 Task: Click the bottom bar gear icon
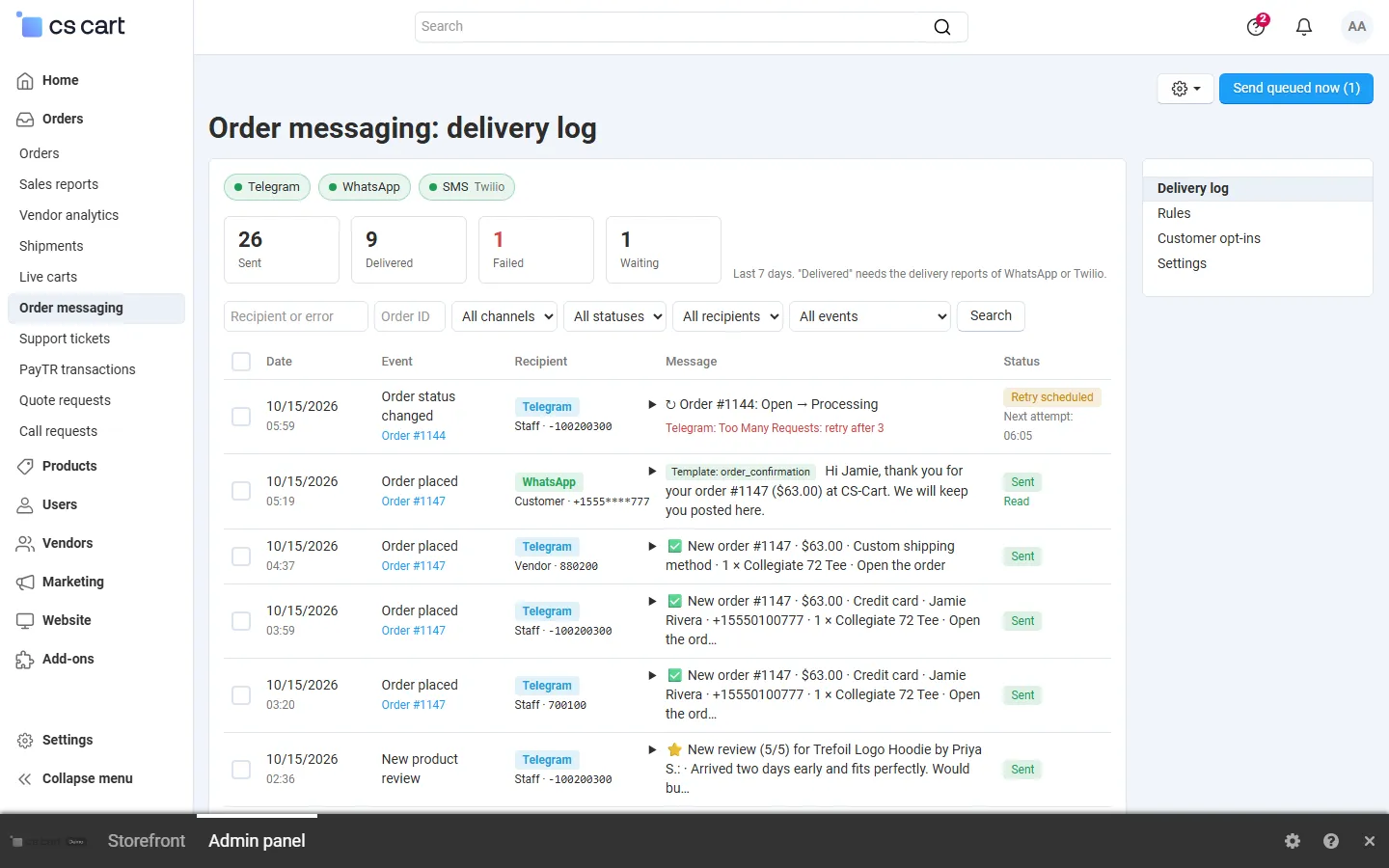coord(1293,841)
